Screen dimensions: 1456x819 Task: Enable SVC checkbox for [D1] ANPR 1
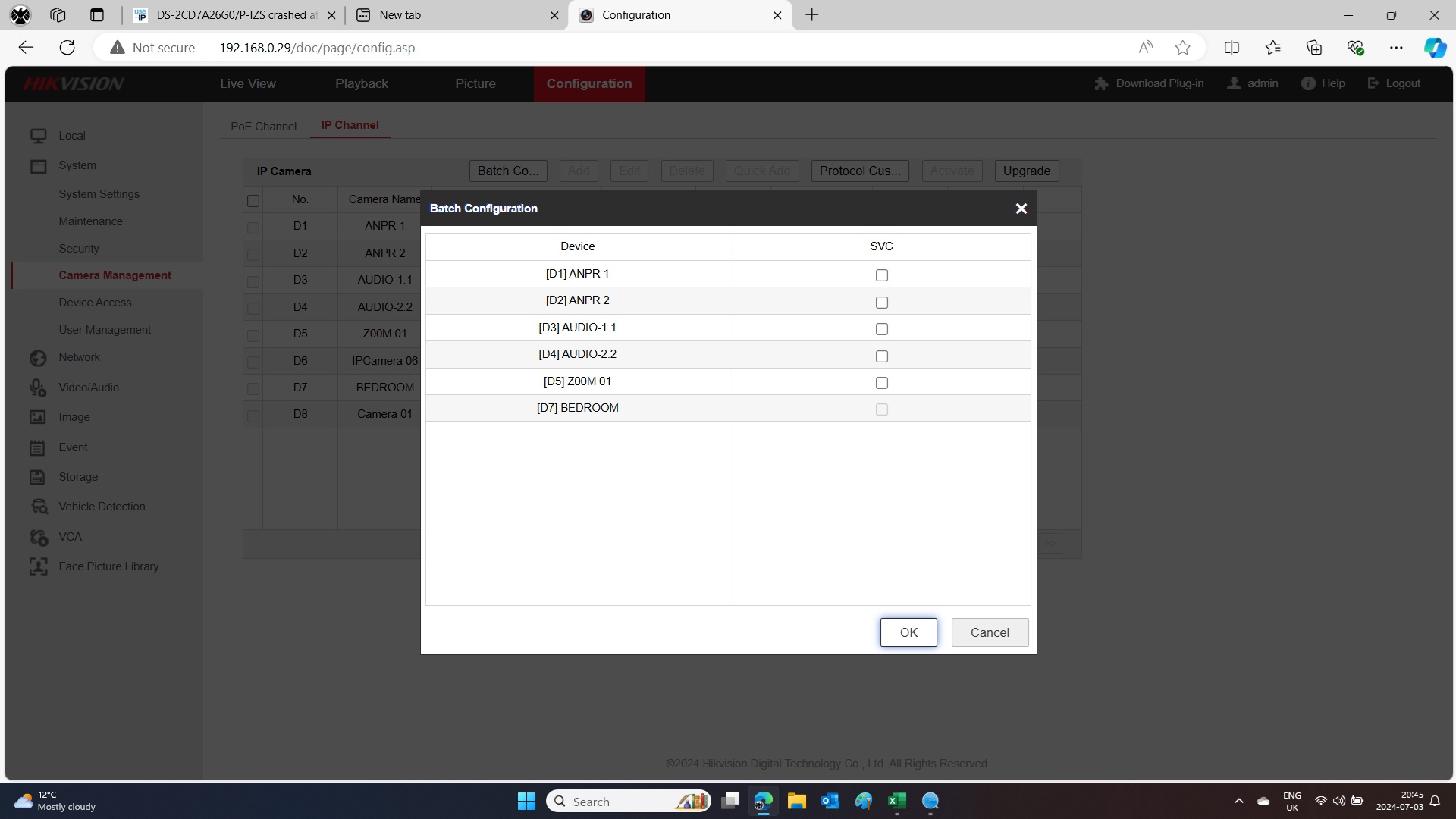pyautogui.click(x=881, y=275)
